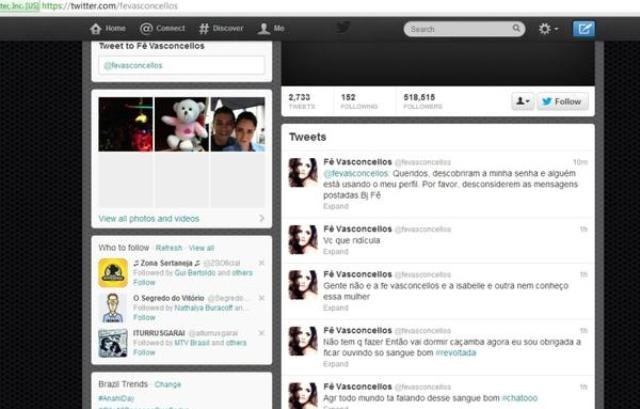Open Zona Sertaneja avatar icon
This screenshot has width=640, height=409.
(x=113, y=273)
